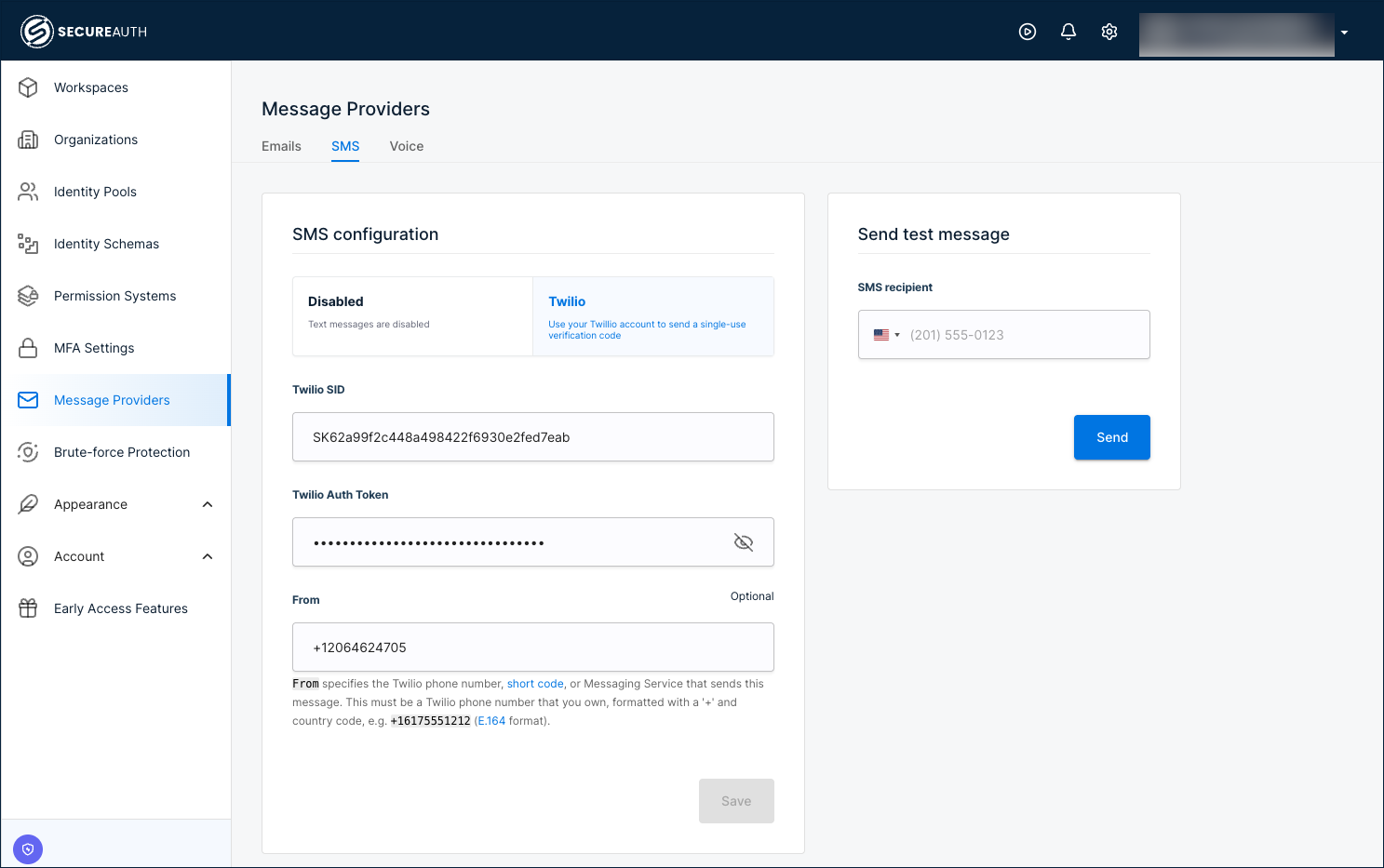Open Permission Systems

[114, 296]
